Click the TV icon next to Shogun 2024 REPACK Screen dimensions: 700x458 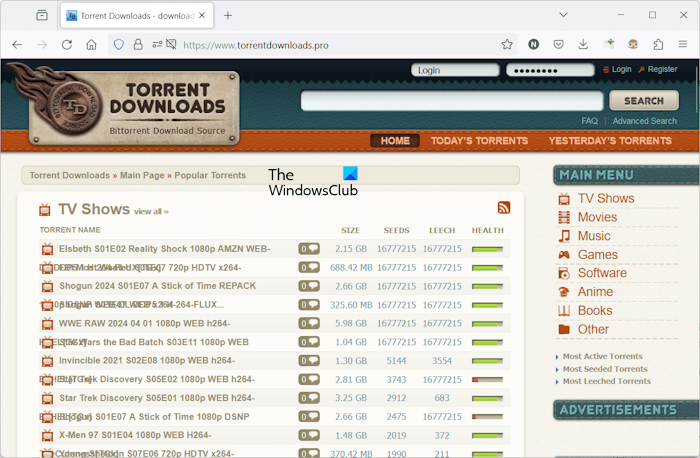(47, 286)
